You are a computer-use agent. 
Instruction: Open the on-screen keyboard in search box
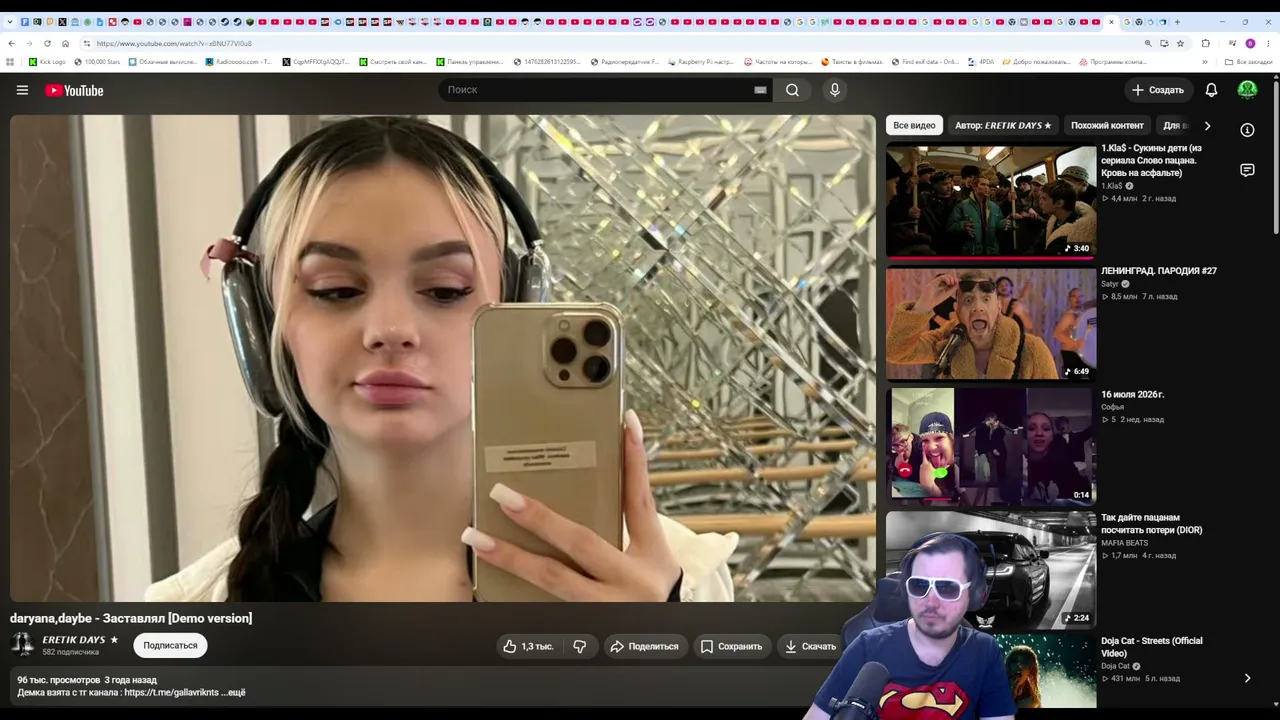(760, 90)
